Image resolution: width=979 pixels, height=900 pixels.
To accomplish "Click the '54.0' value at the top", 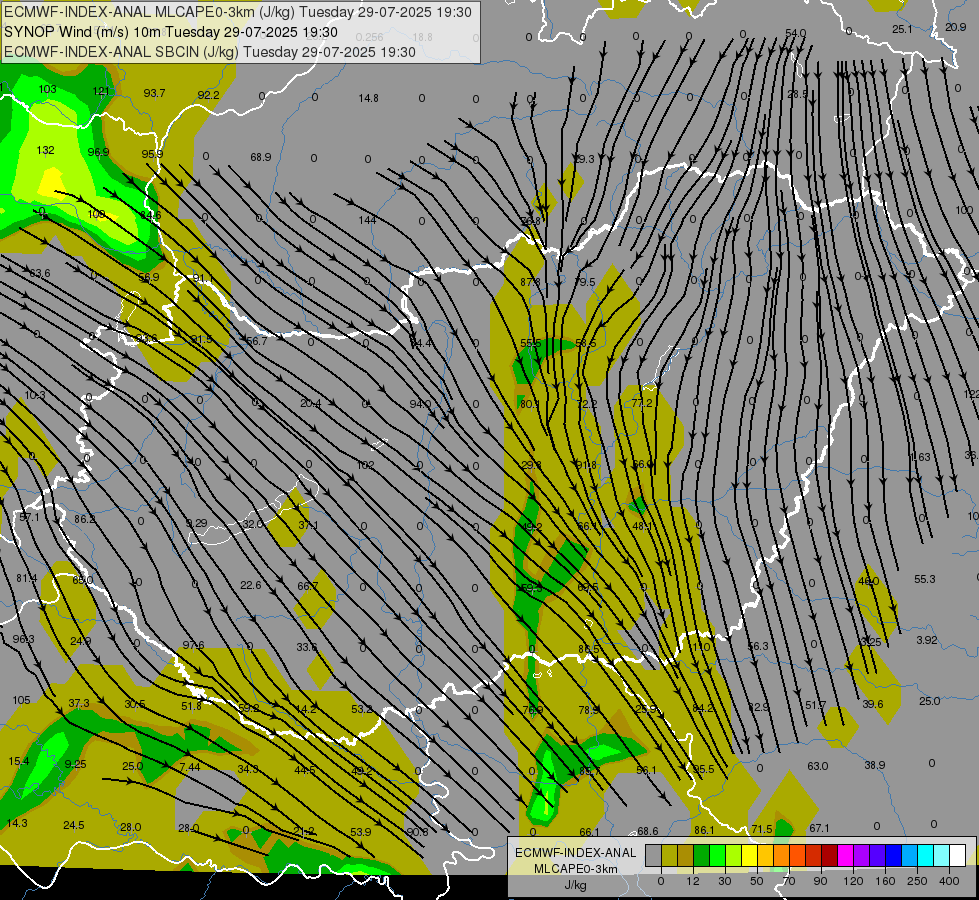I will (795, 33).
